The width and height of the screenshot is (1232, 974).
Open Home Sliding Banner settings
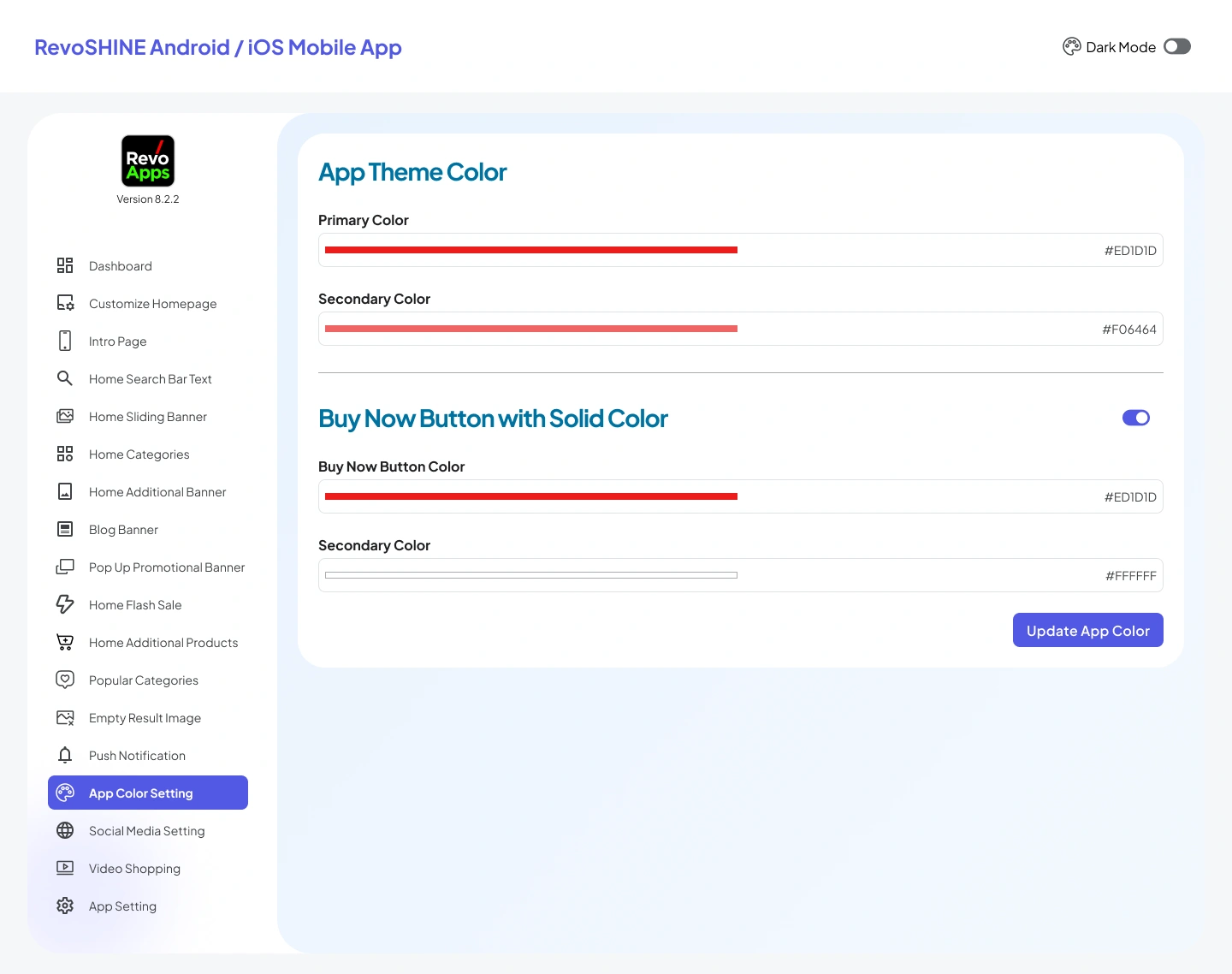pyautogui.click(x=148, y=417)
